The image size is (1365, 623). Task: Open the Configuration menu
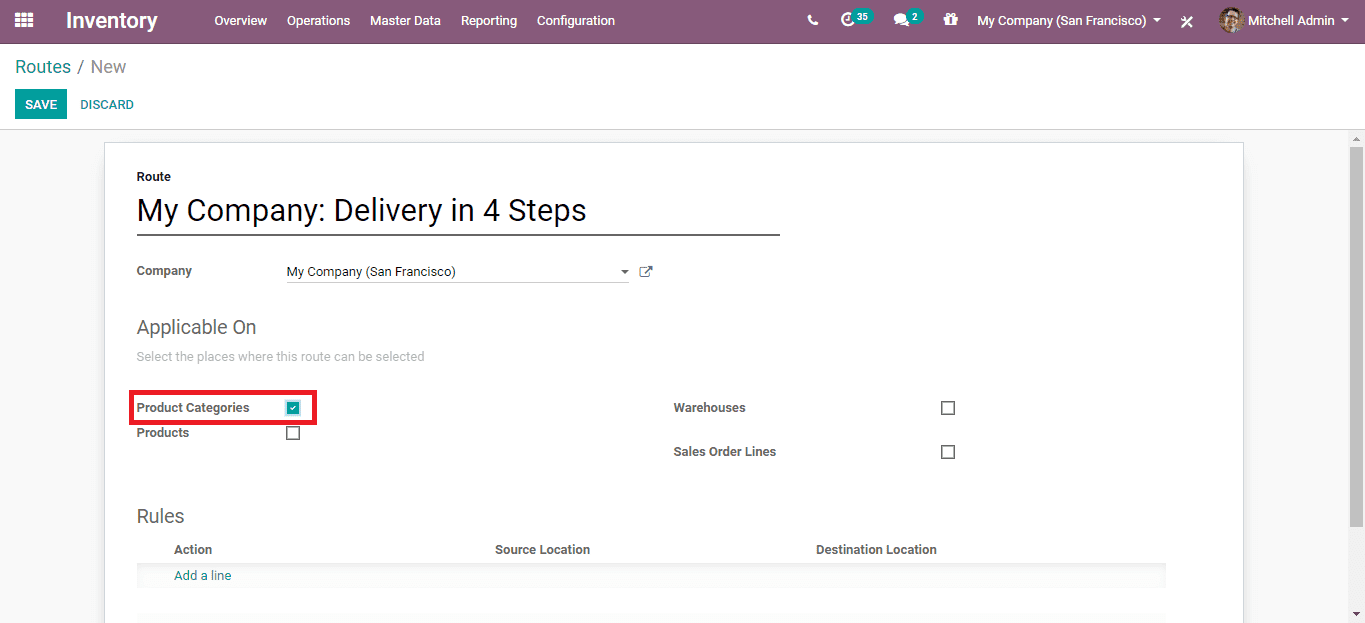click(576, 20)
